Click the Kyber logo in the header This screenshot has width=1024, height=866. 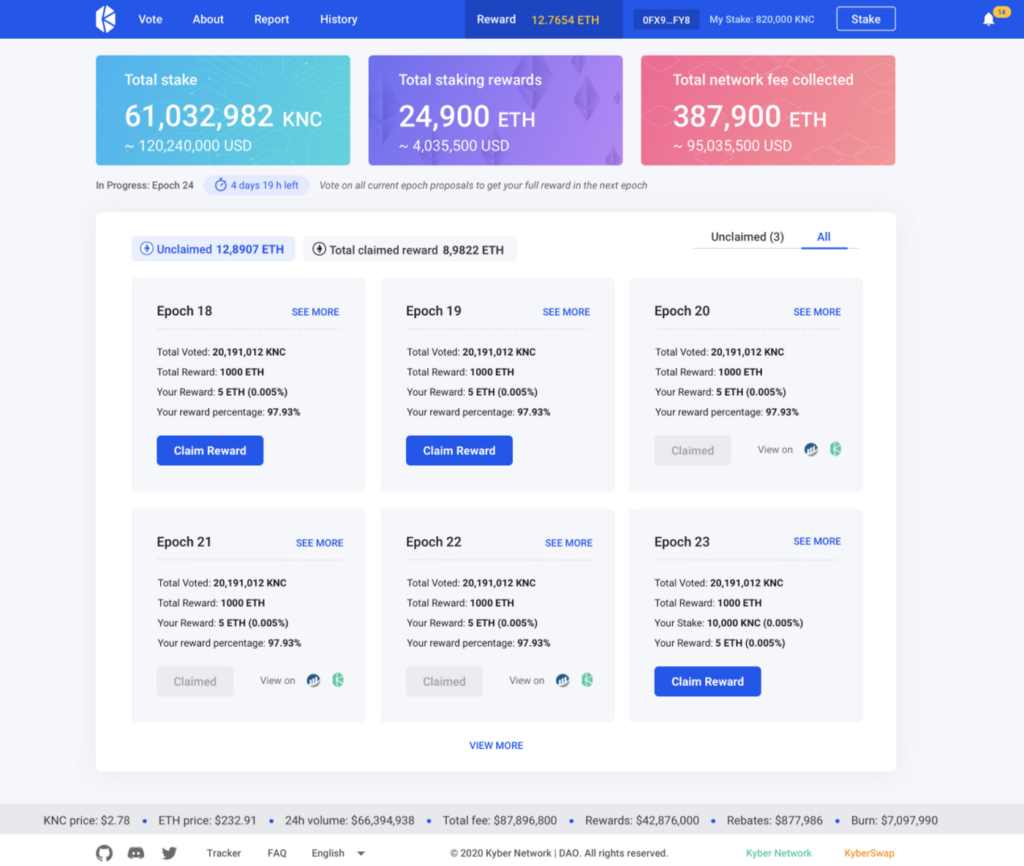click(106, 19)
